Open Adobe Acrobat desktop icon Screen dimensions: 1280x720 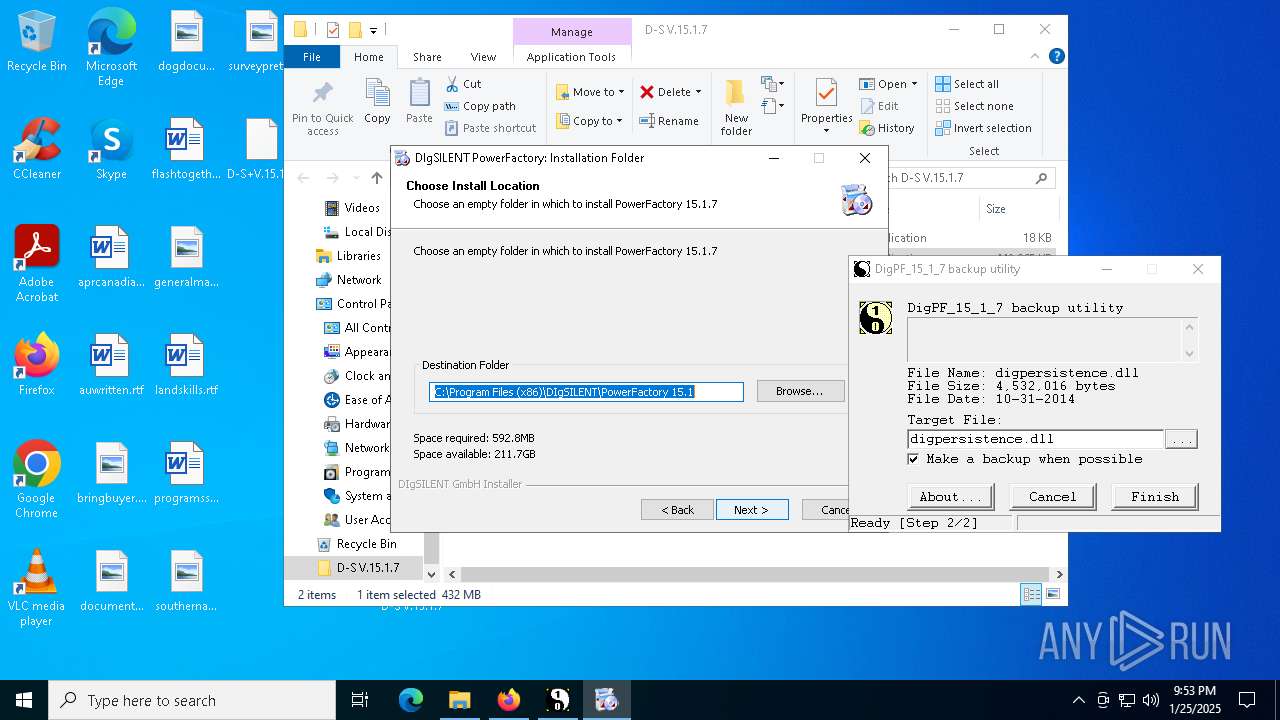point(37,264)
